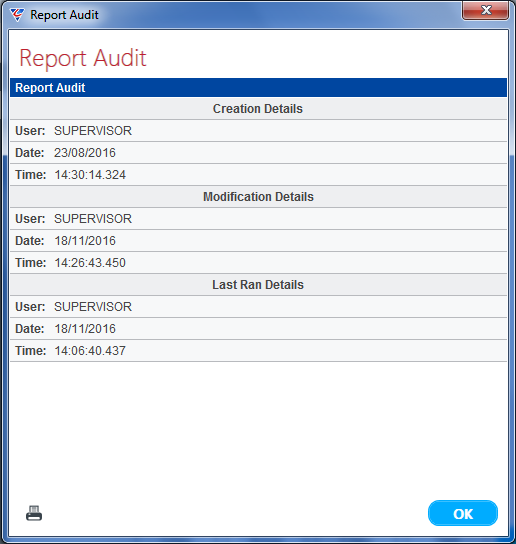Select the last ran User SUPERVISOR row

point(258,306)
